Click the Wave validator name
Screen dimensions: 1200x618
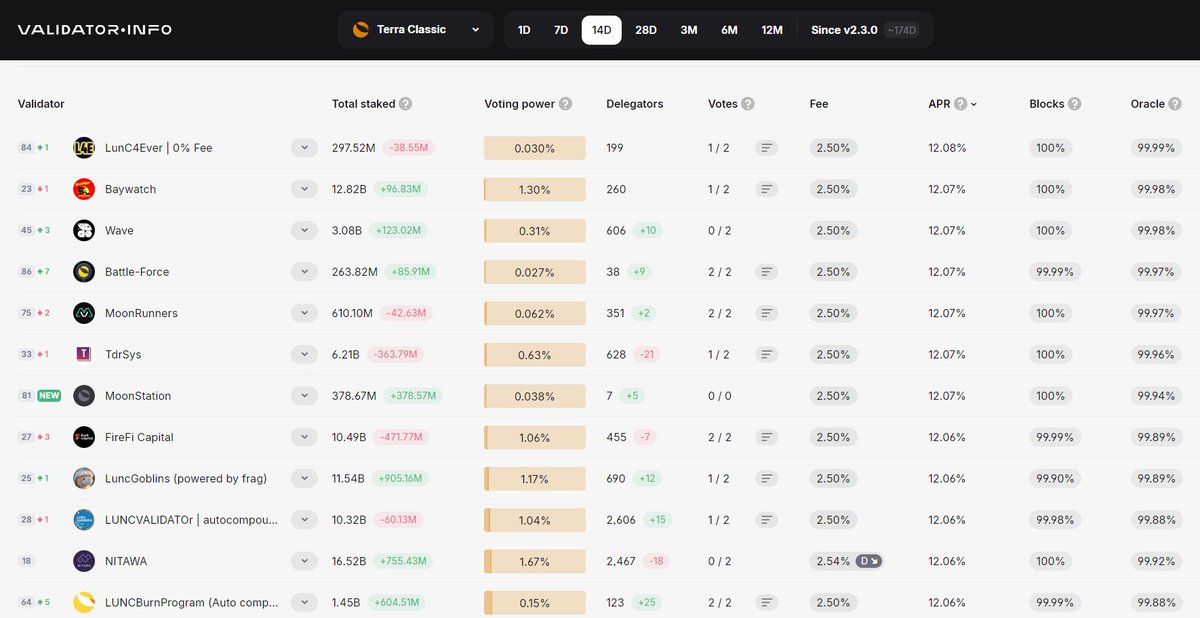click(119, 231)
